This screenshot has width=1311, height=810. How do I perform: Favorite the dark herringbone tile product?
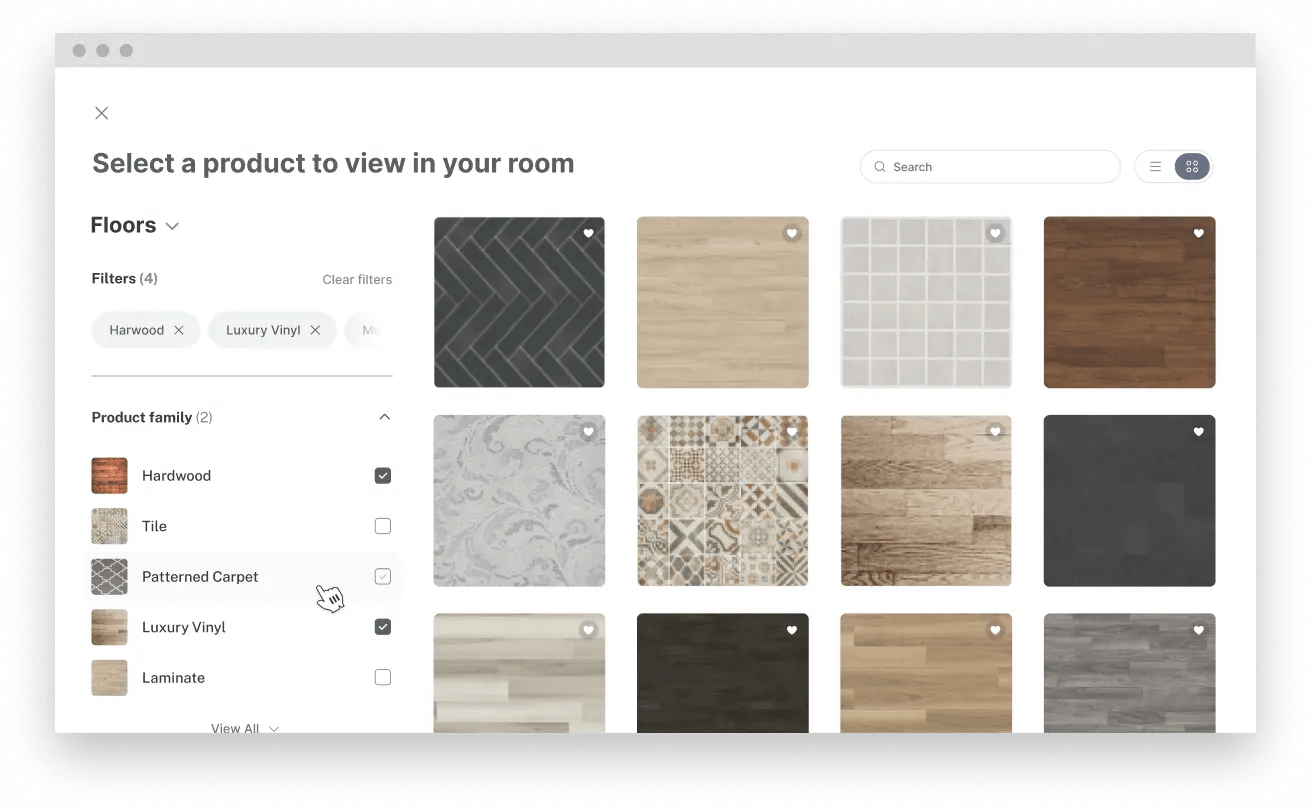(589, 233)
